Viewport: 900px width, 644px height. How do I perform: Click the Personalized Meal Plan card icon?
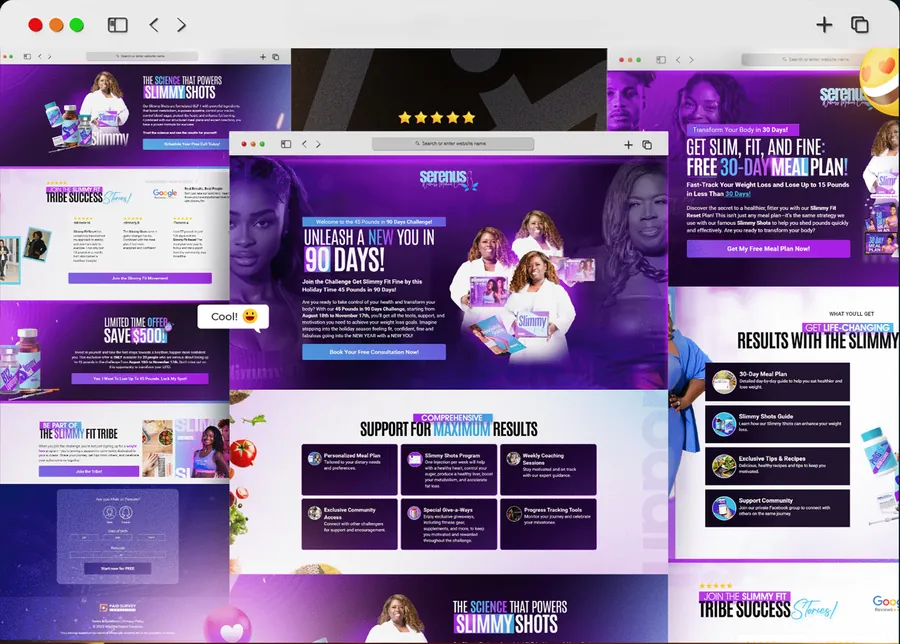click(x=314, y=459)
